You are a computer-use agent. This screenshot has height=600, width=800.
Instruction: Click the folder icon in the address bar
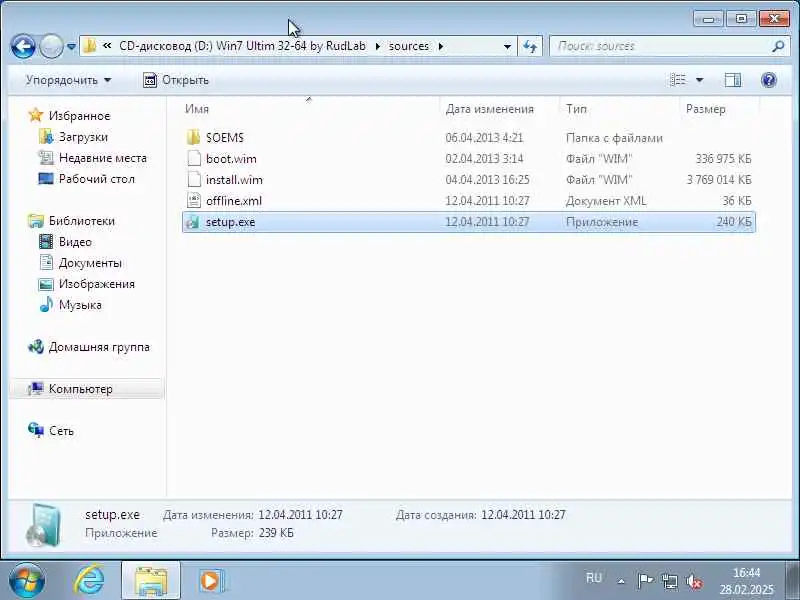(90, 46)
